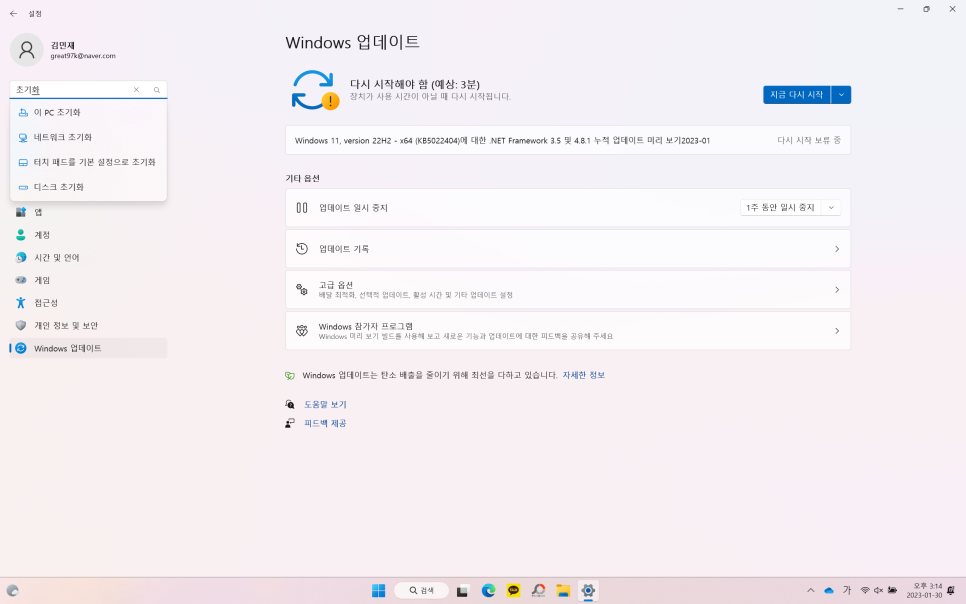Open '개인 정보 및 보안' settings
This screenshot has width=966, height=604.
[88, 325]
